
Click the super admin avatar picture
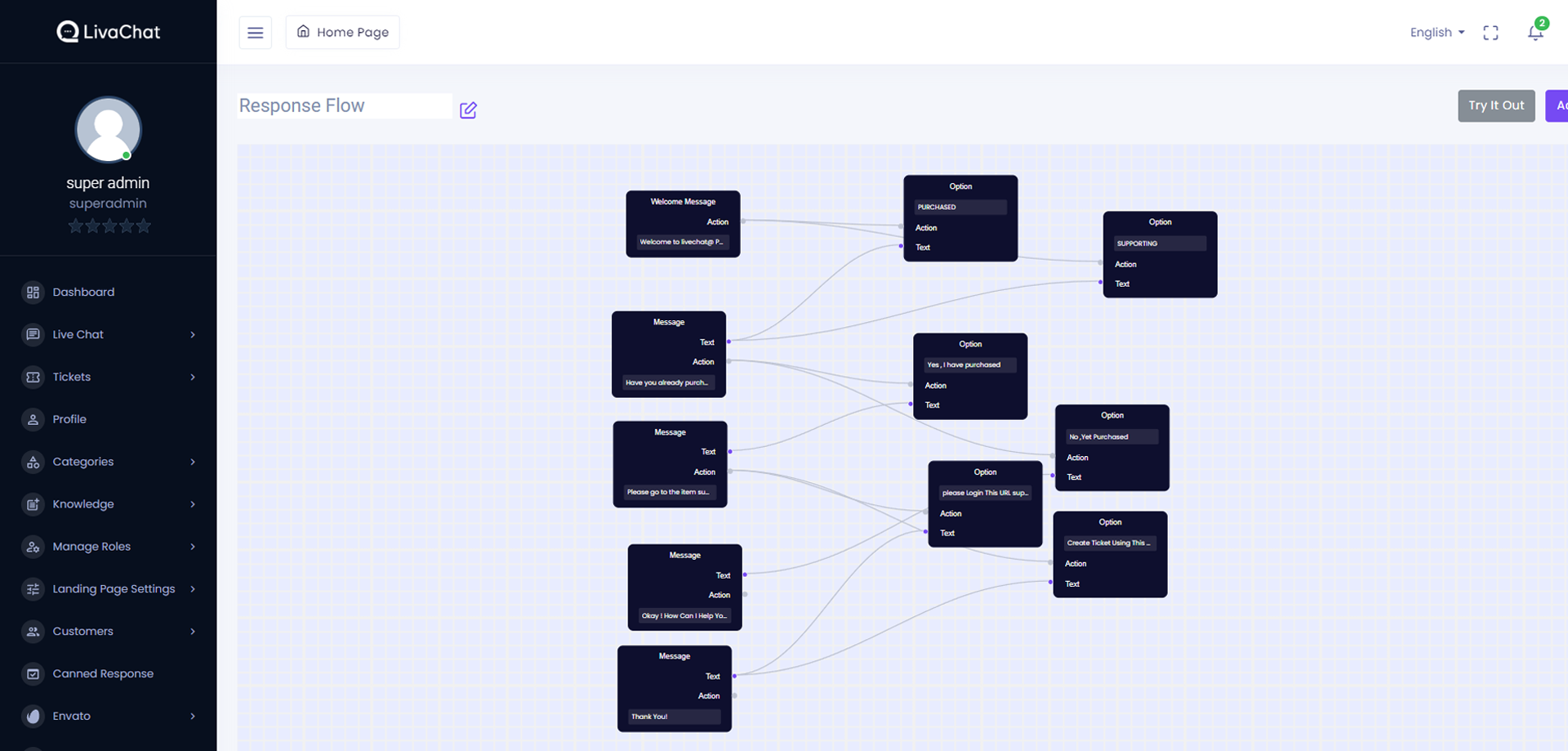108,130
